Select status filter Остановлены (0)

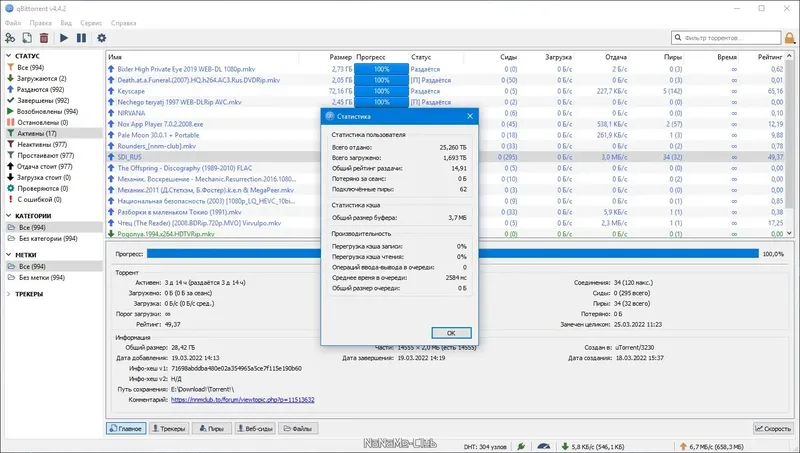click(42, 122)
